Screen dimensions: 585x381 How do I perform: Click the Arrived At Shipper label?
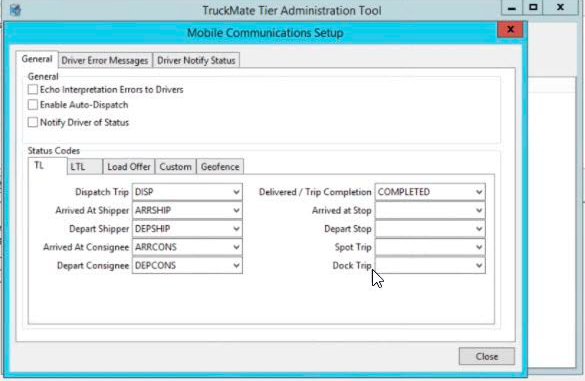tap(92, 210)
